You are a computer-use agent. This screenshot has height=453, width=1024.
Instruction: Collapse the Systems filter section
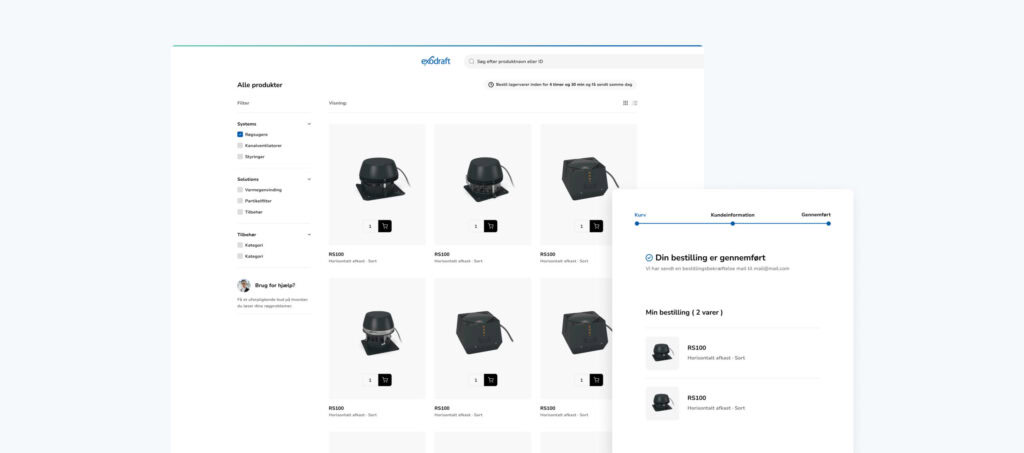309,124
